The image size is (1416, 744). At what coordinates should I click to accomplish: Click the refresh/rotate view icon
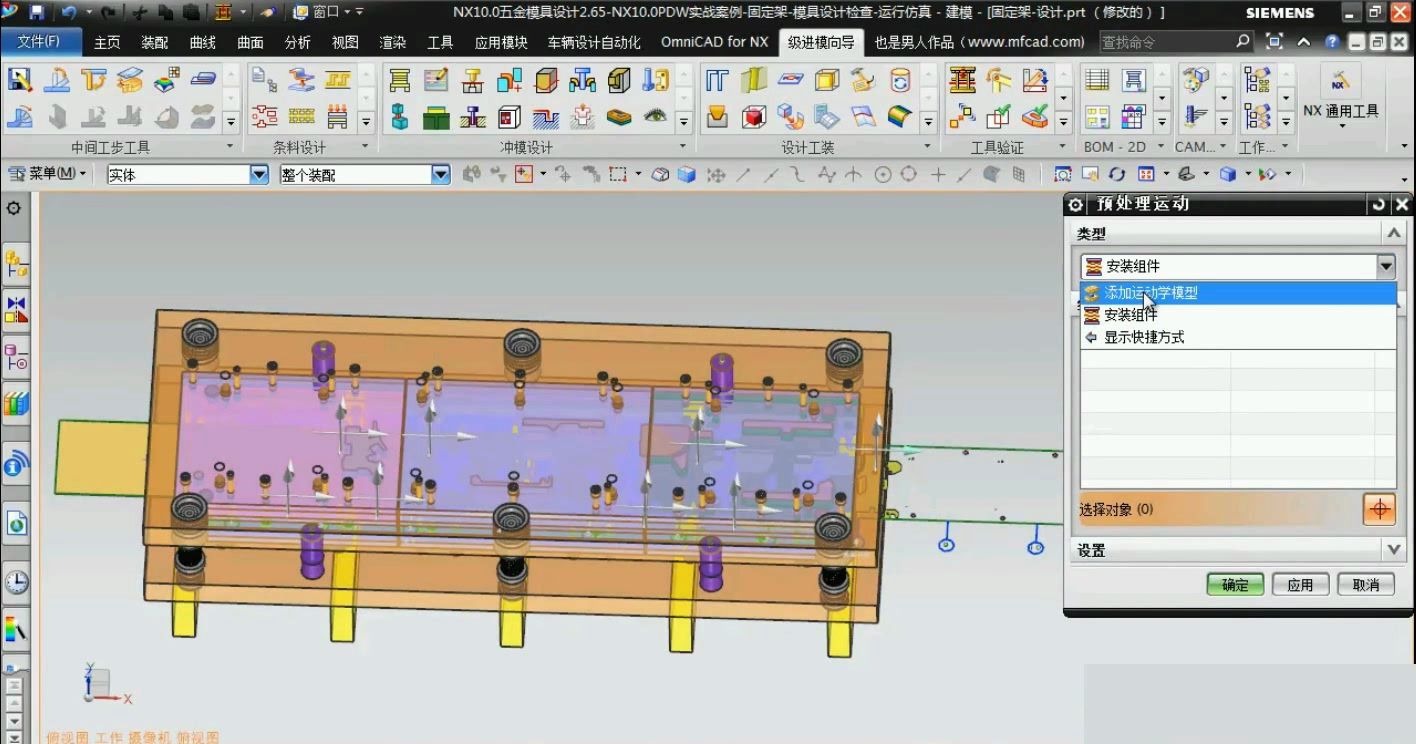click(x=1117, y=175)
